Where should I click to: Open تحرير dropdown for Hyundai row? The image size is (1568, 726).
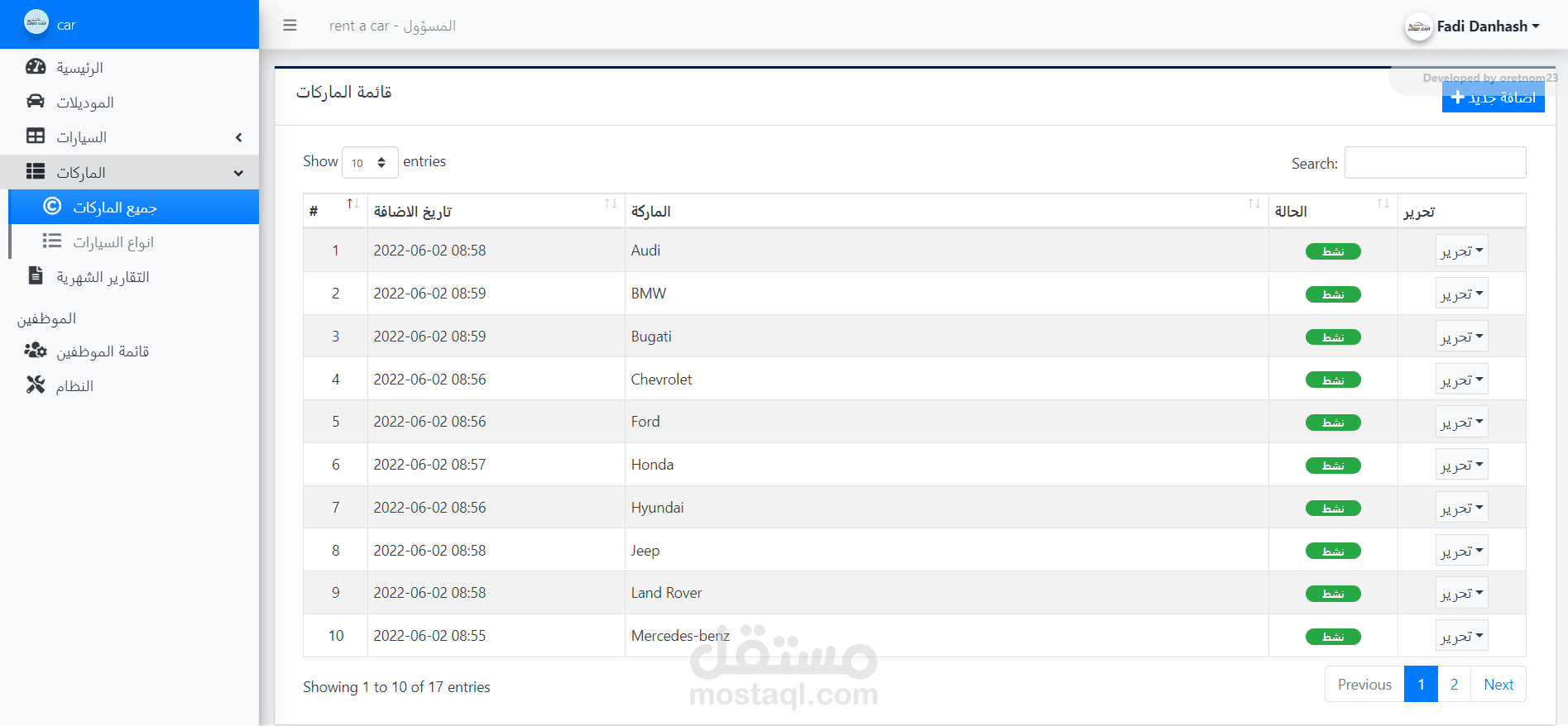(x=1461, y=508)
